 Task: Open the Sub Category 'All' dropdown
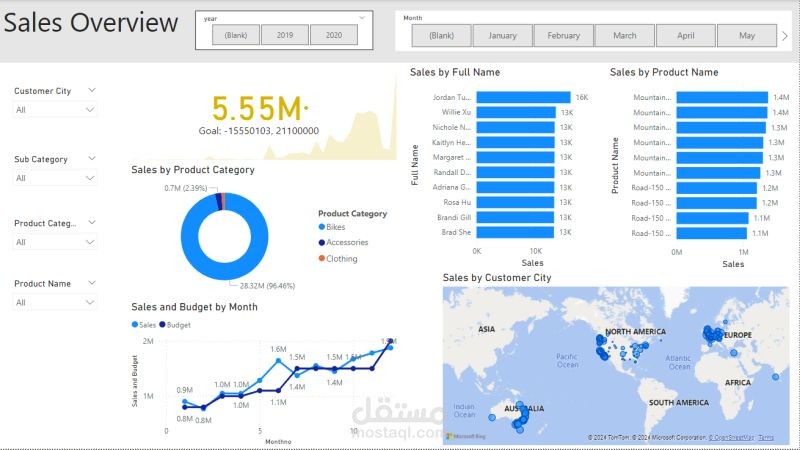coord(55,178)
